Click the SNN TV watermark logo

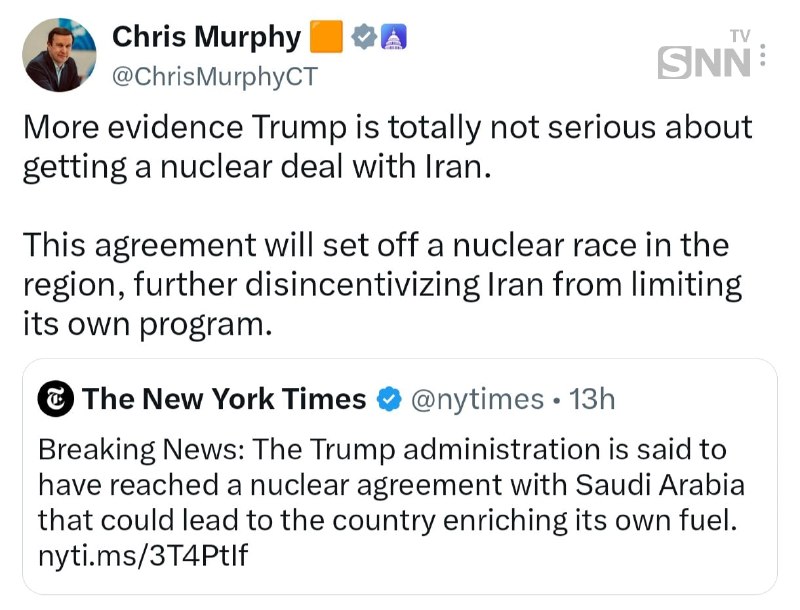[x=705, y=55]
